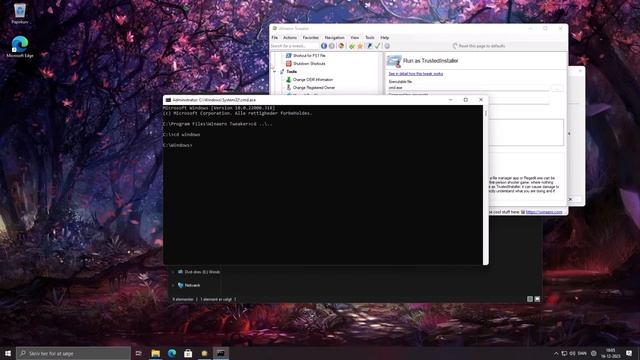Open 'See in detail how this tweak works' link

[416, 74]
